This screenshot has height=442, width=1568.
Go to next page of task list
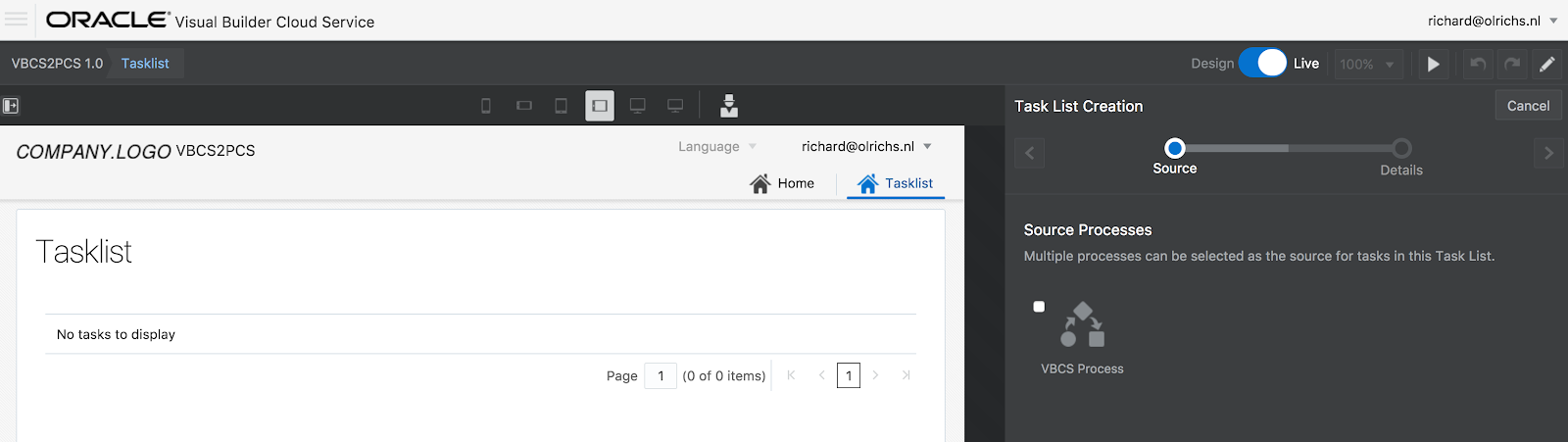(x=875, y=375)
